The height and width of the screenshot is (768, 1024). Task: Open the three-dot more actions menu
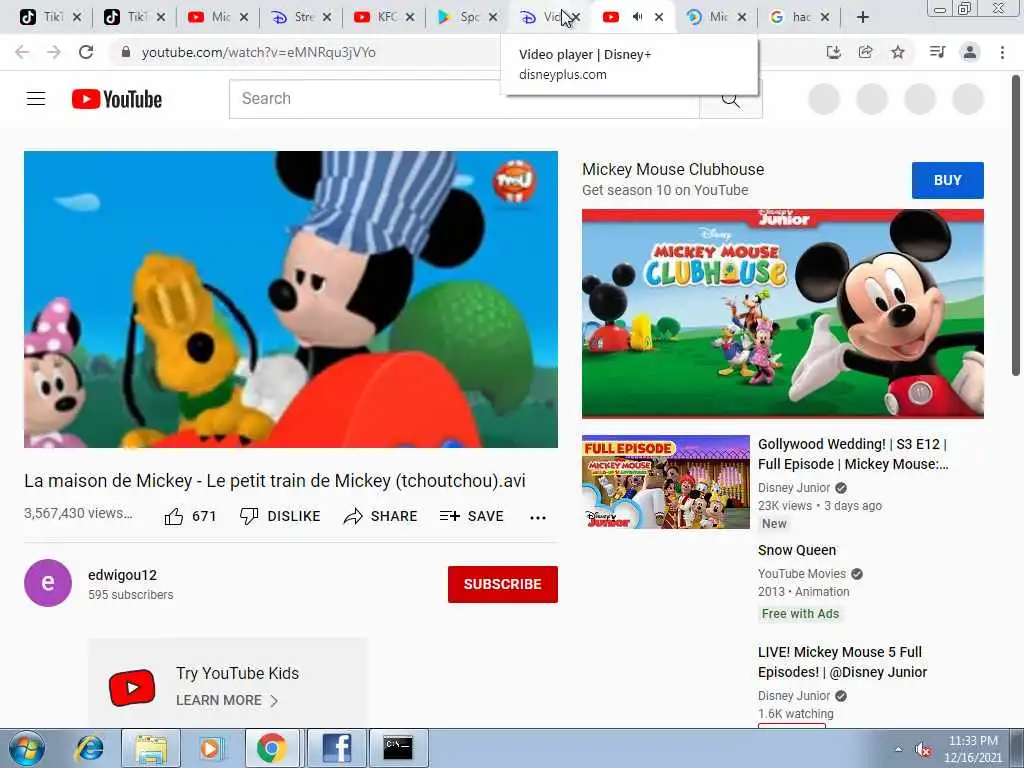(538, 518)
